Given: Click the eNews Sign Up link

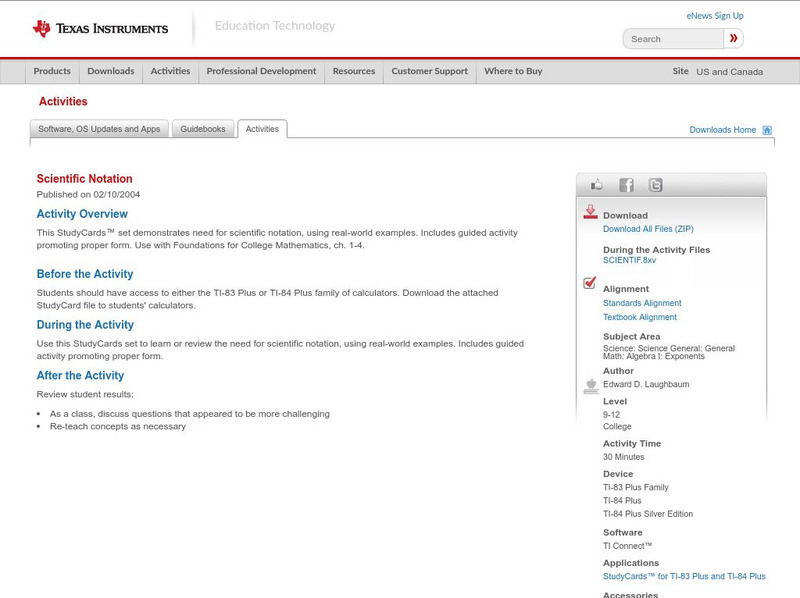Looking at the screenshot, I should click(714, 16).
